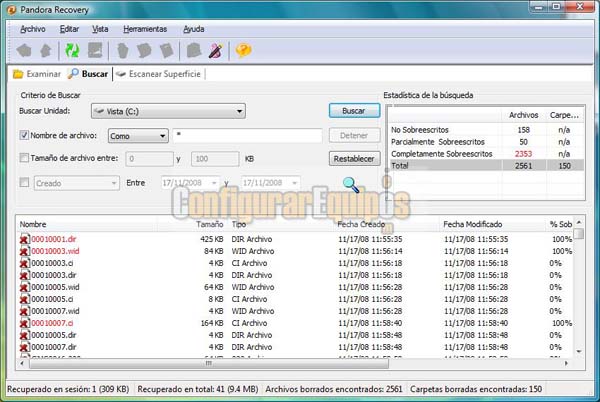The width and height of the screenshot is (600, 402).
Task: Select the file name 00010003.dir
Action: click(x=54, y=275)
